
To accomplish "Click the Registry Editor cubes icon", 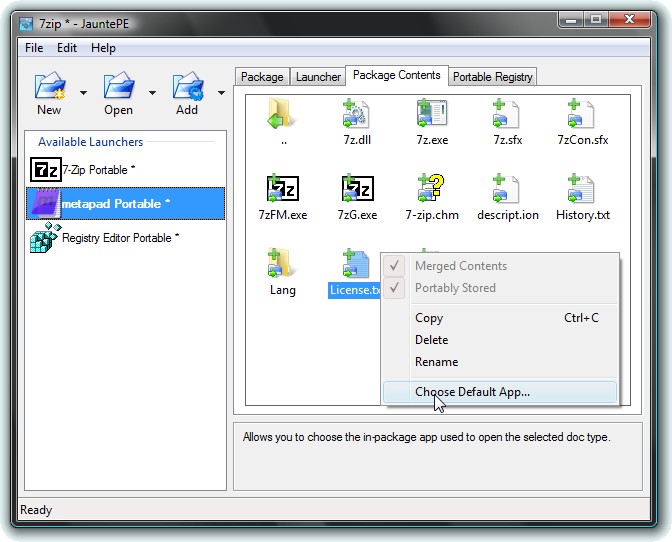I will tap(45, 237).
